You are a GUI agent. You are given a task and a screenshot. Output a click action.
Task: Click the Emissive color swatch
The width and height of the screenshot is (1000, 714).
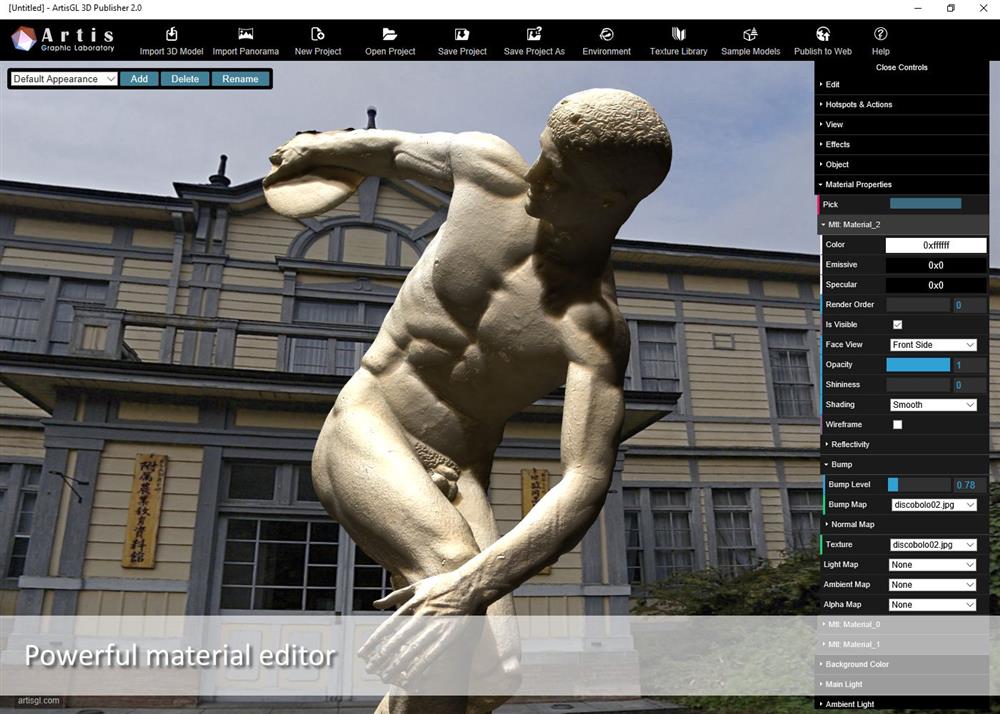(x=936, y=265)
